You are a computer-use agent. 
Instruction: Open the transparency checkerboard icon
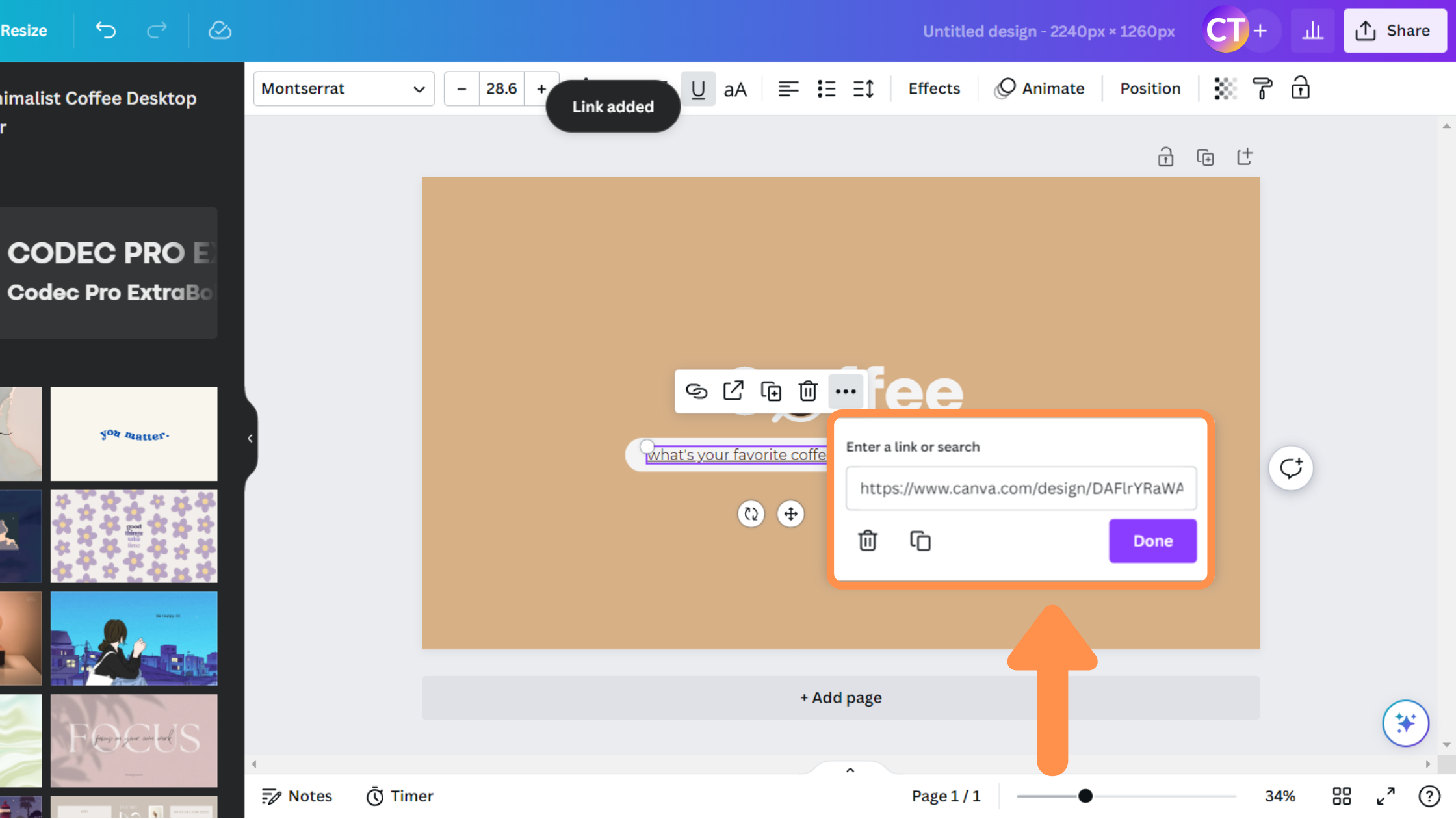coord(1225,88)
